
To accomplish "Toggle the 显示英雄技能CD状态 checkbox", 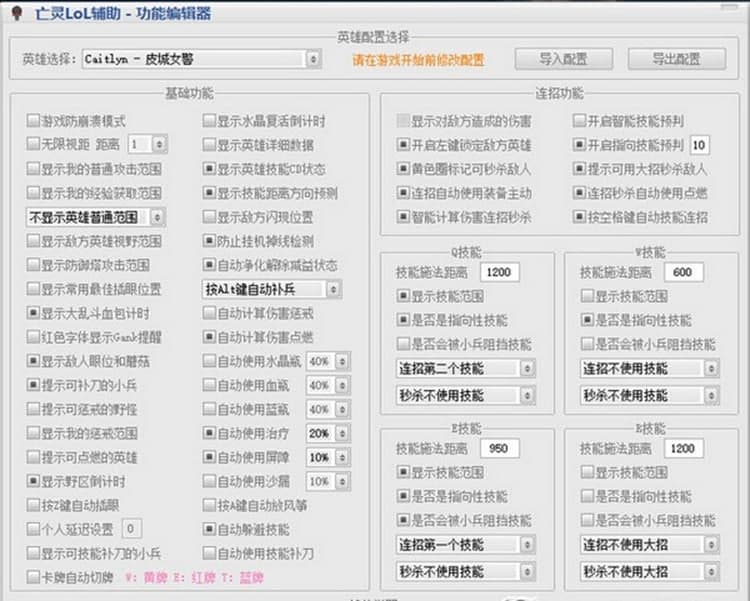I will (x=209, y=169).
